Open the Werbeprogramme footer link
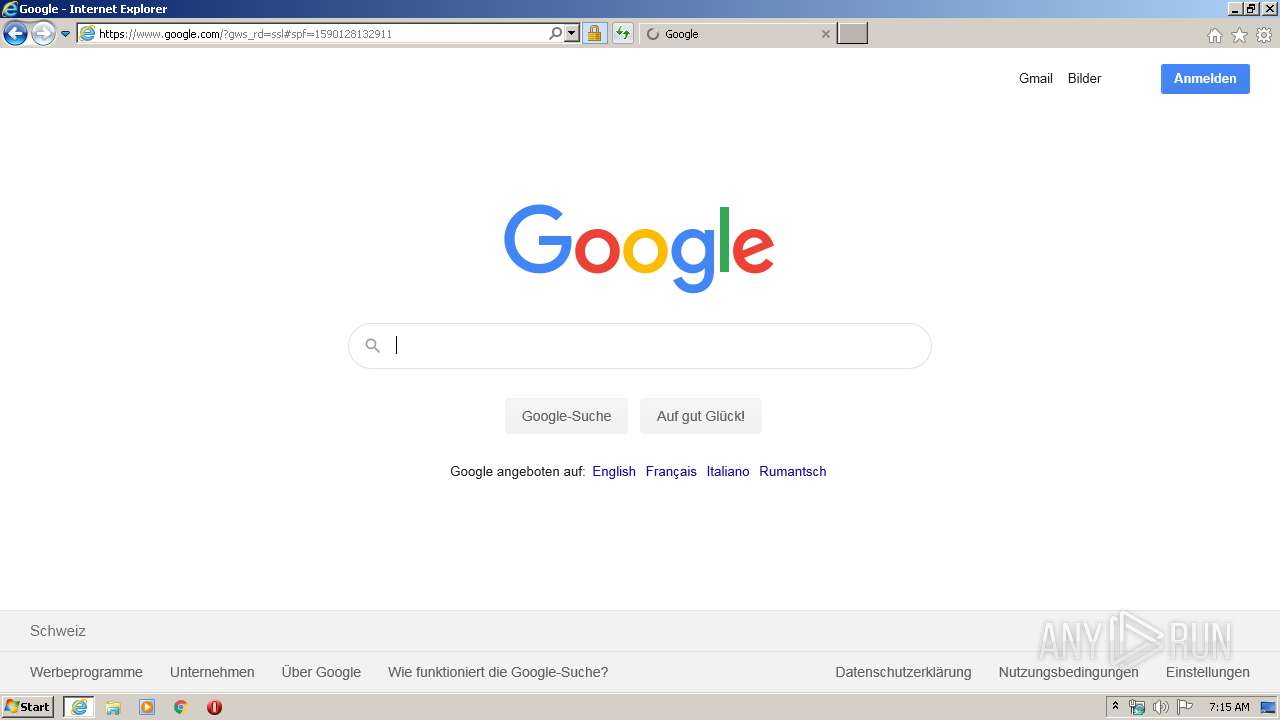 coord(86,672)
